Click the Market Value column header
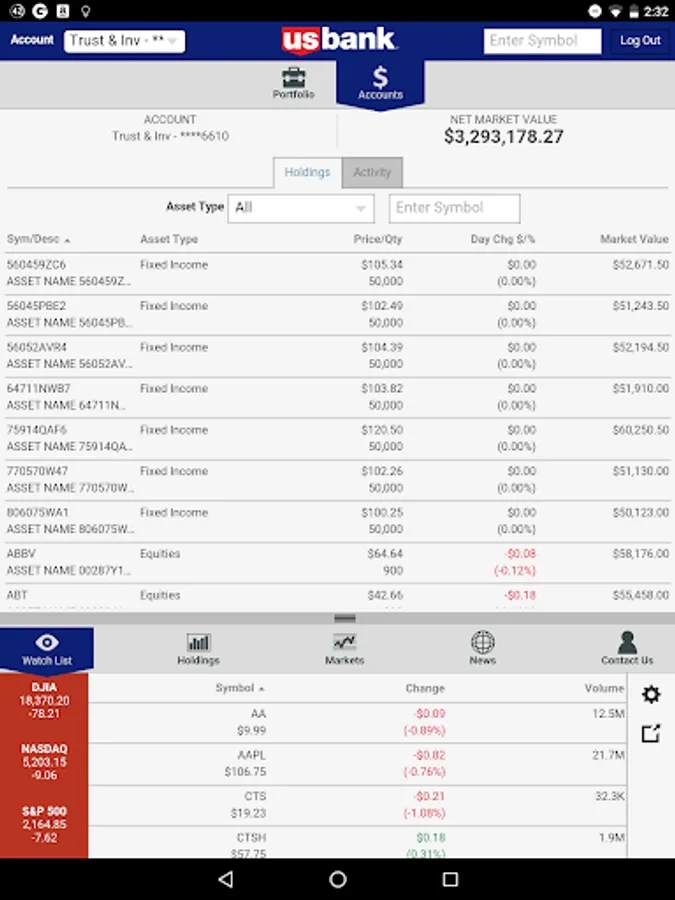 pyautogui.click(x=634, y=239)
